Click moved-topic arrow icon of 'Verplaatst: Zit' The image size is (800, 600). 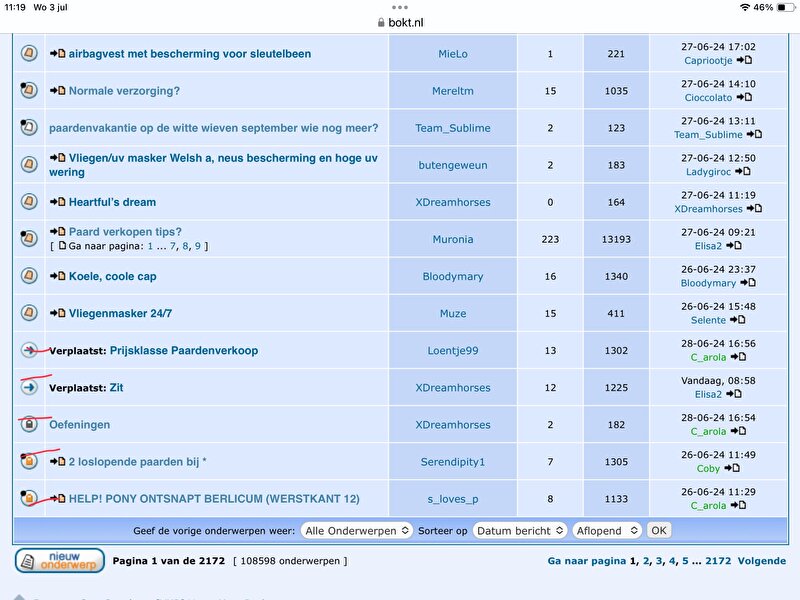[x=29, y=387]
